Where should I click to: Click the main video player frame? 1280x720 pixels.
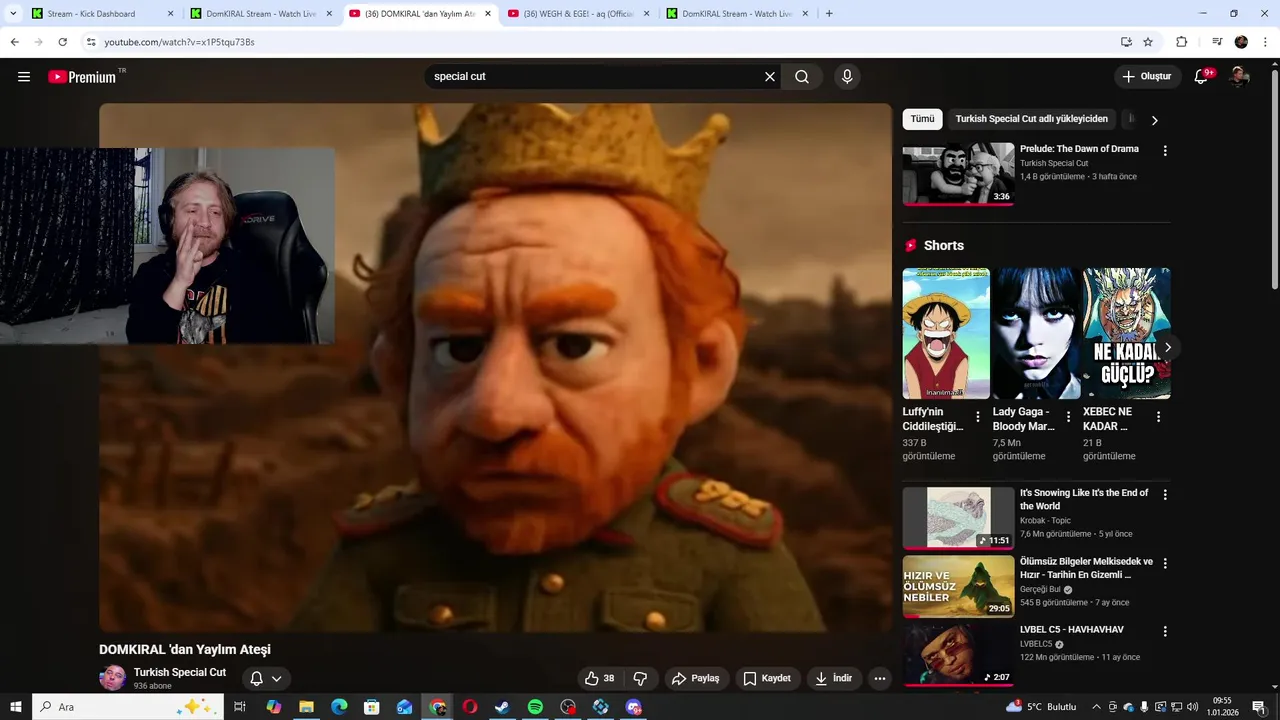pos(495,367)
